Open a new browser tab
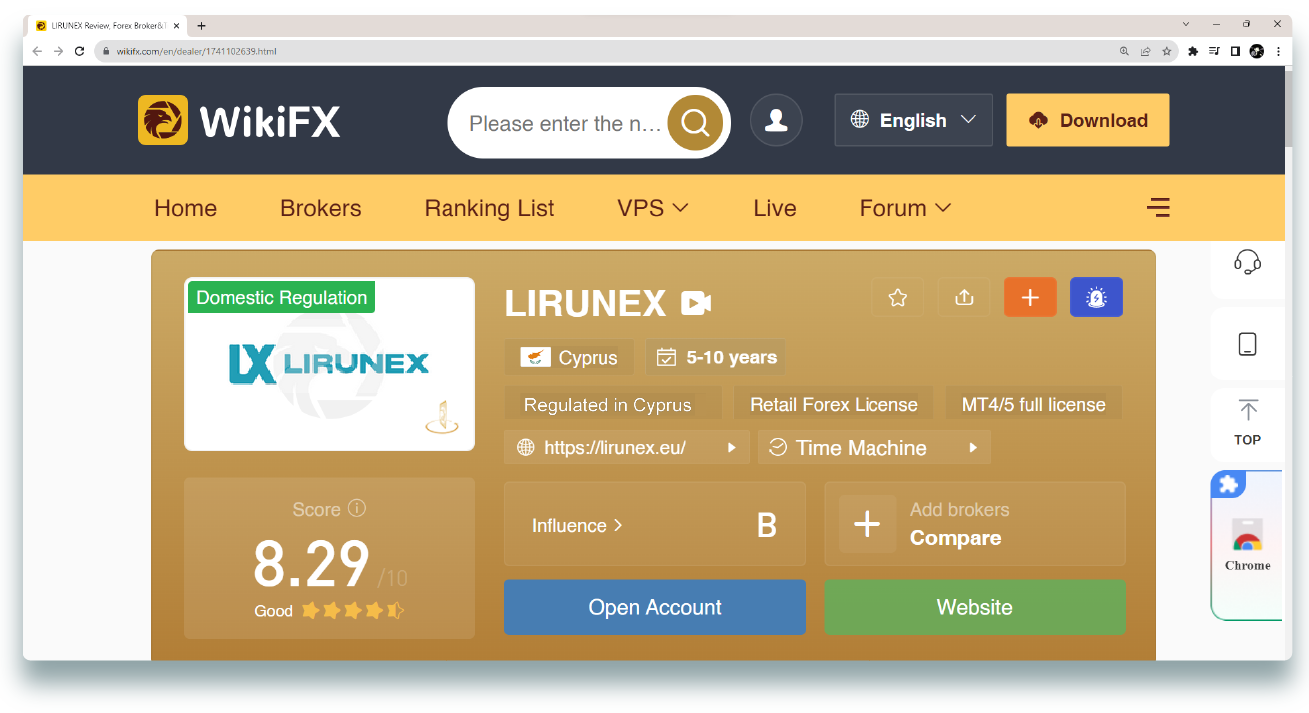 click(201, 26)
